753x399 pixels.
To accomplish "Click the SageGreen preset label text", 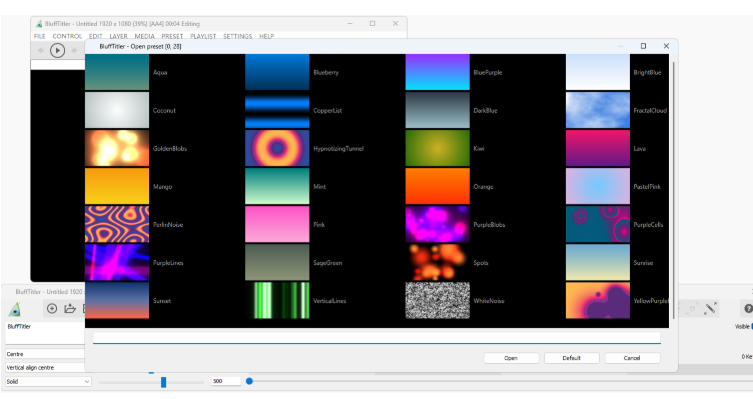I will click(328, 263).
